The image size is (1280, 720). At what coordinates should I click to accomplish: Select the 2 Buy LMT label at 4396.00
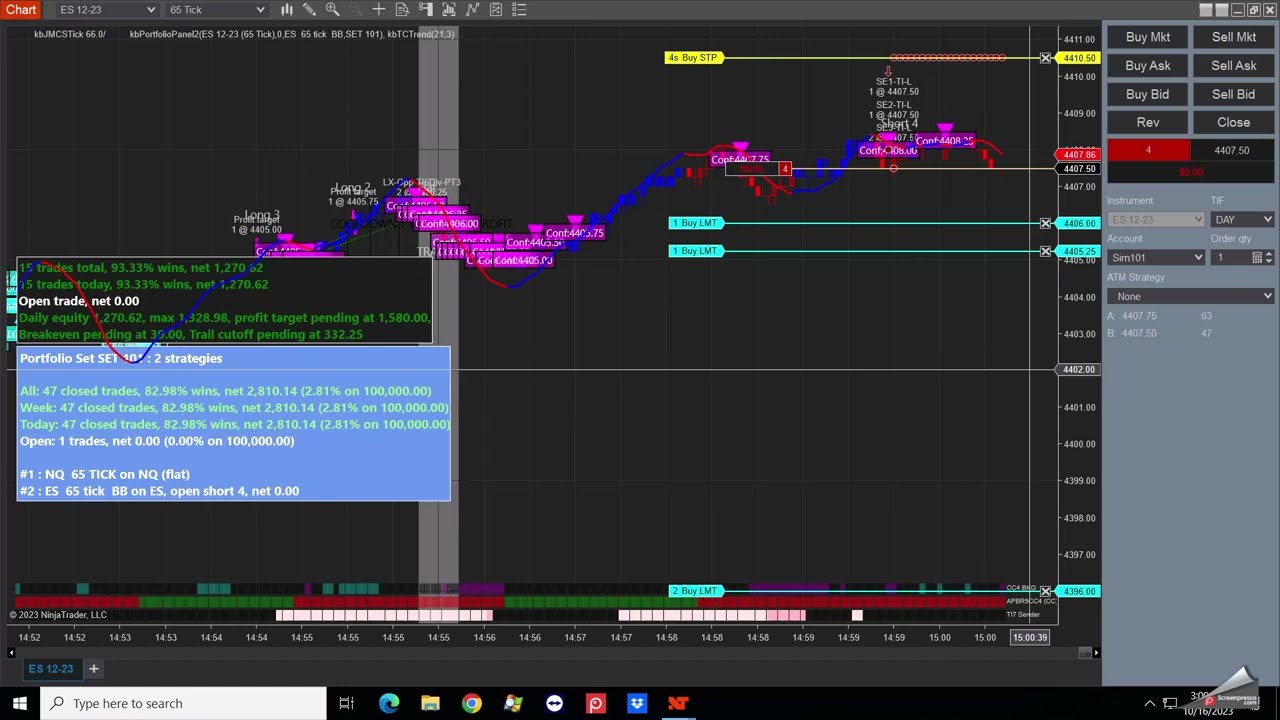(x=694, y=591)
